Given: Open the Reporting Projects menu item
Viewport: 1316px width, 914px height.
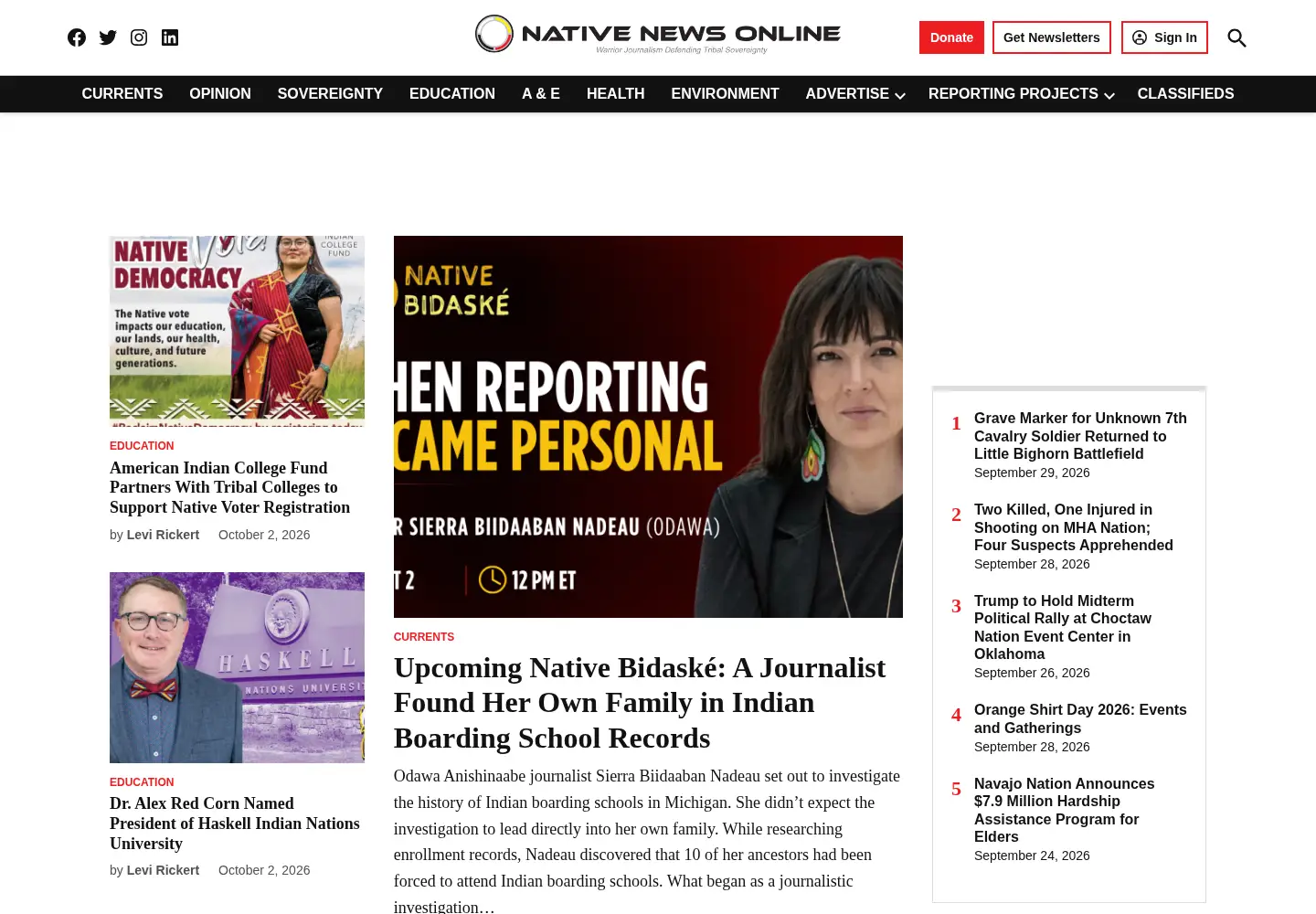Looking at the screenshot, I should 1014,94.
